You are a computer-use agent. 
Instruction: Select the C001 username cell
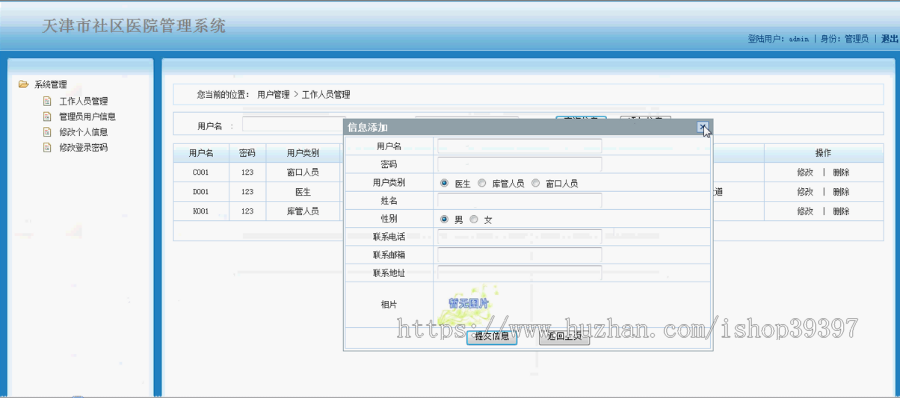click(x=201, y=172)
